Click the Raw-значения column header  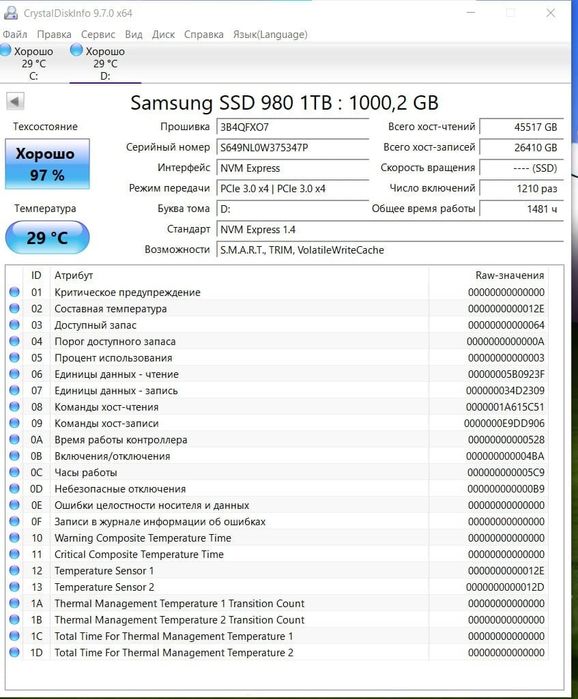pyautogui.click(x=489, y=275)
